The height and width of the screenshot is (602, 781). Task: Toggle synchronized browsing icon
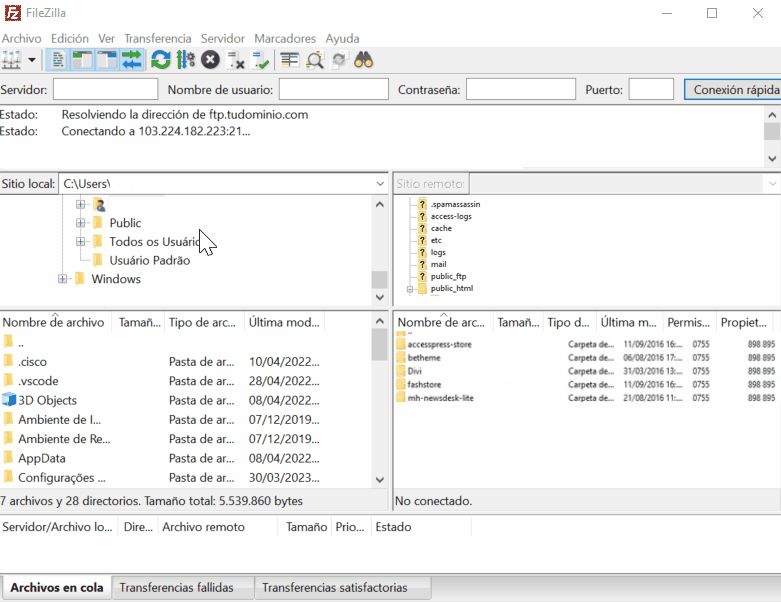(x=339, y=60)
